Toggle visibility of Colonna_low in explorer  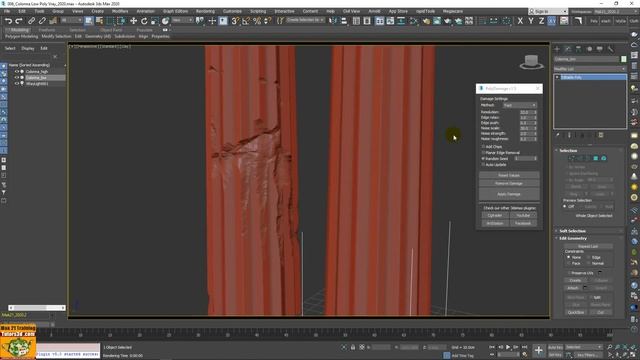pos(17,78)
